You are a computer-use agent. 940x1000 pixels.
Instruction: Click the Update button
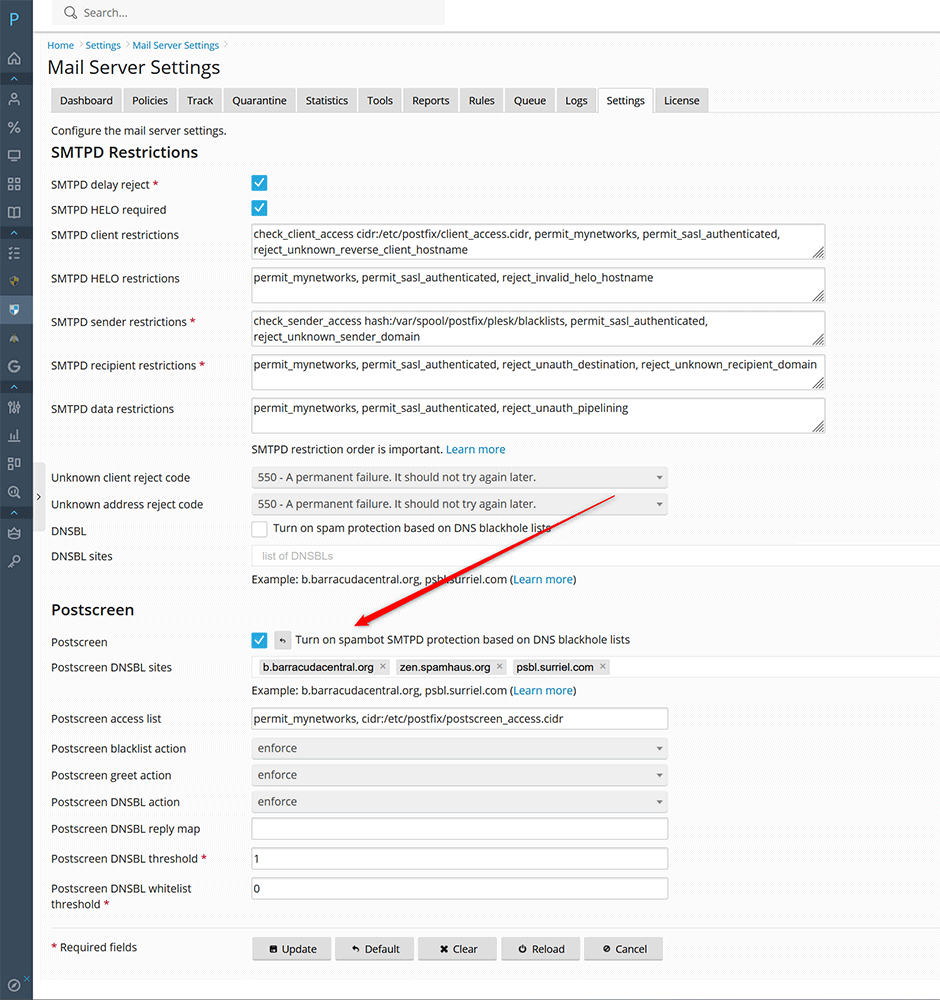[x=292, y=949]
